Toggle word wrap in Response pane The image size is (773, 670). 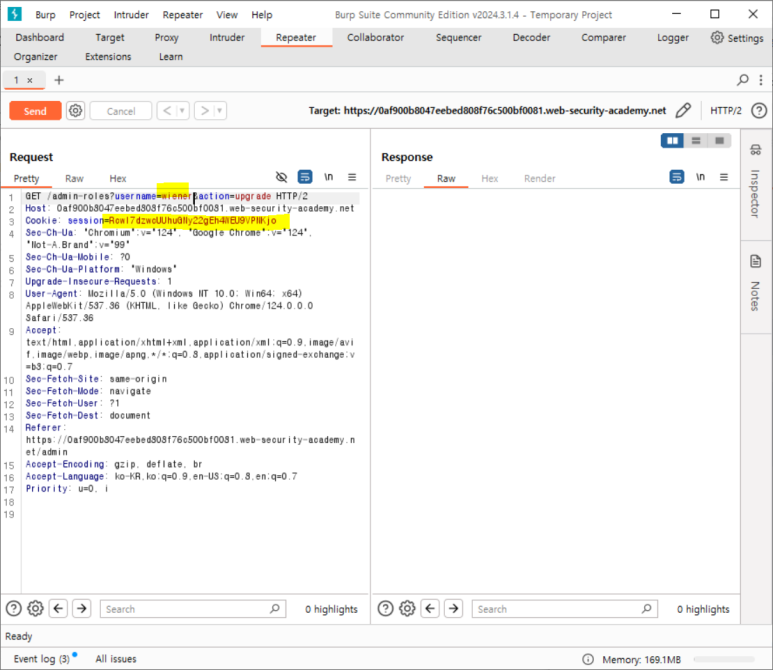(676, 177)
